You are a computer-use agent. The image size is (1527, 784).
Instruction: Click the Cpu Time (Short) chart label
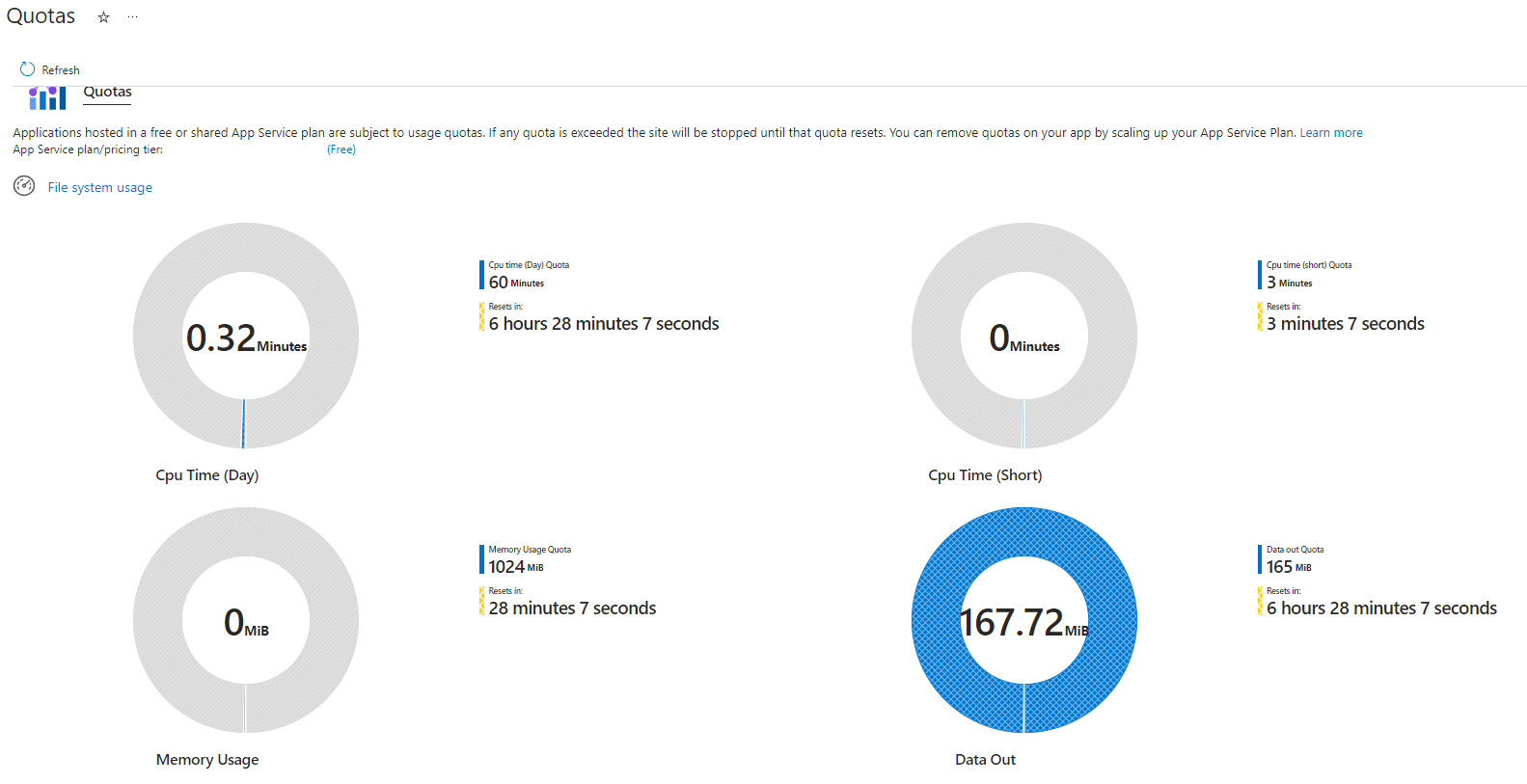[985, 475]
